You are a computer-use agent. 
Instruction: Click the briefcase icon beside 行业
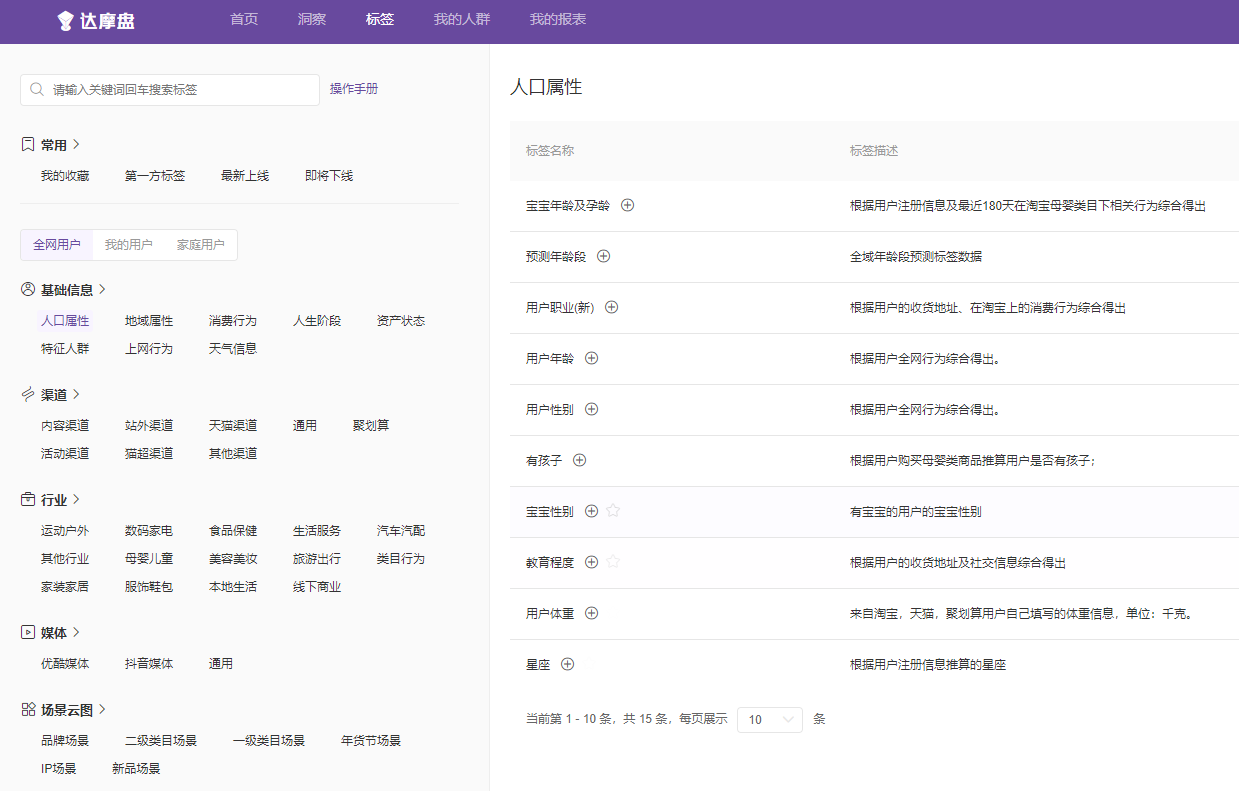pos(28,500)
